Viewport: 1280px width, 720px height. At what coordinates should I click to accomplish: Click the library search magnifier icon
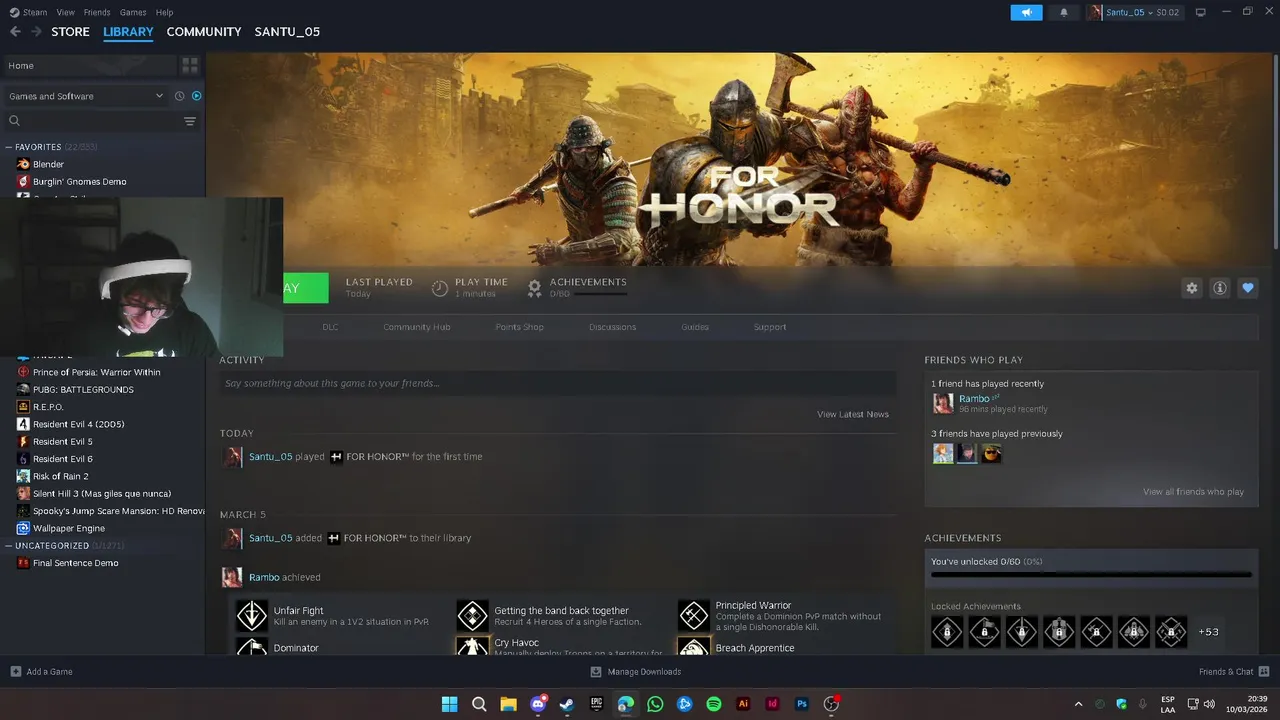(x=15, y=121)
